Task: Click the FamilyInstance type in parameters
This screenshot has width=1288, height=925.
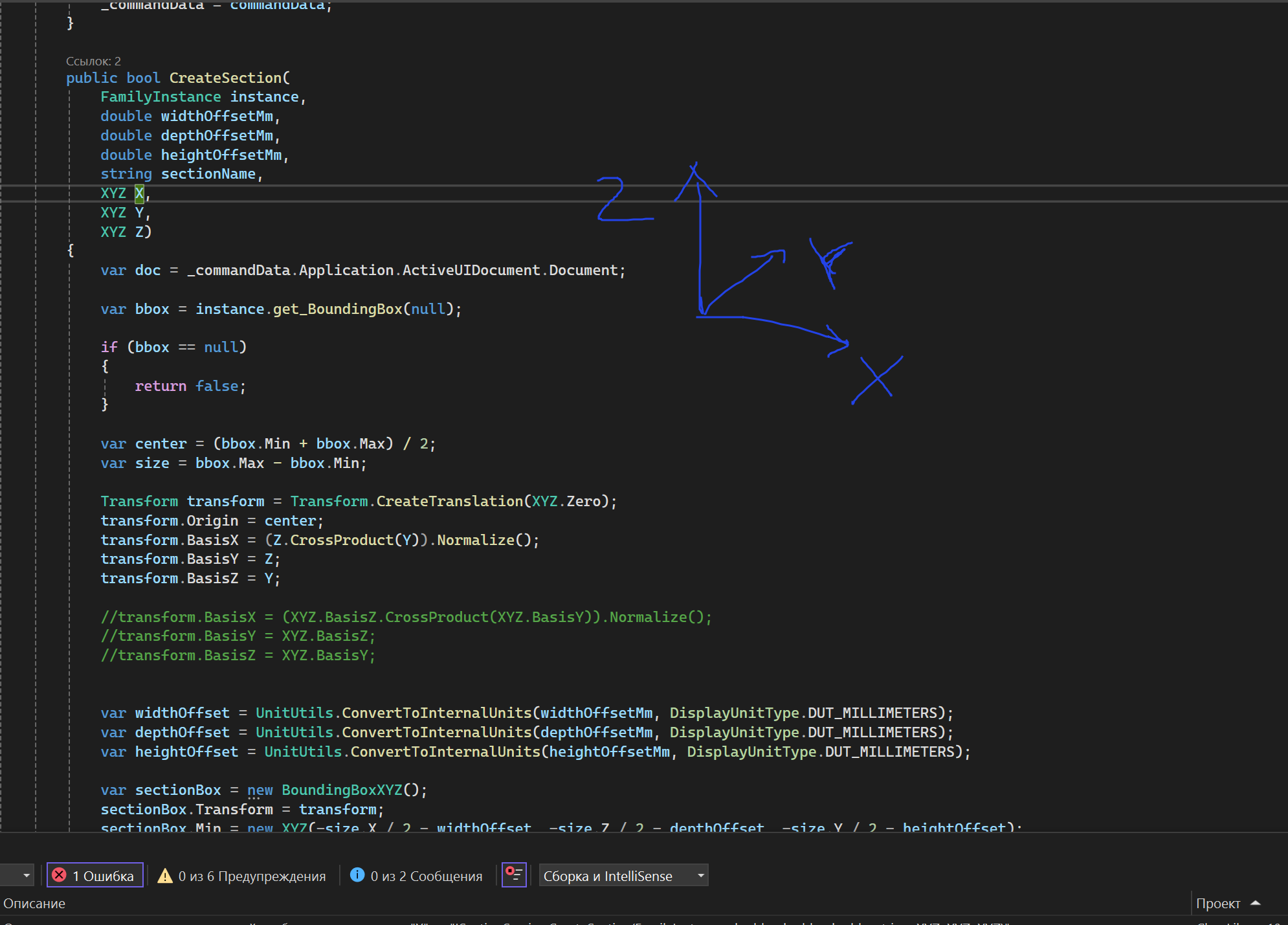Action: pyautogui.click(x=161, y=97)
